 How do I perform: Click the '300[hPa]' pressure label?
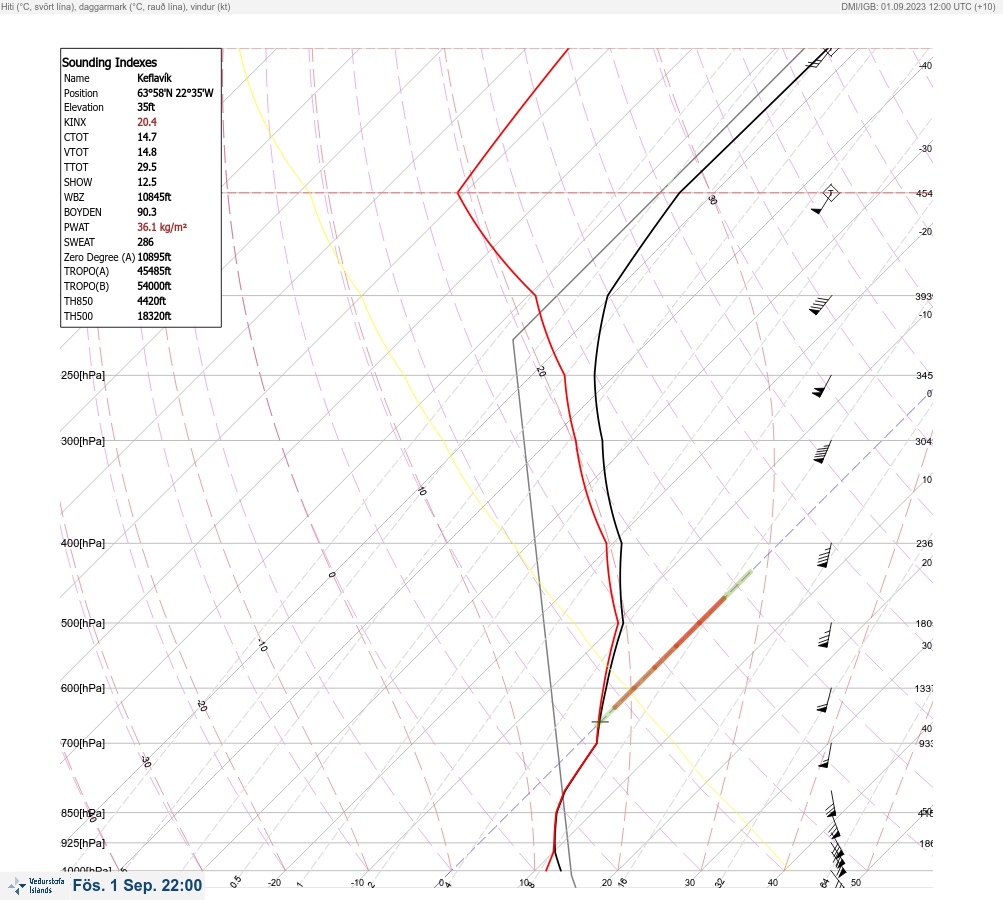(x=83, y=441)
